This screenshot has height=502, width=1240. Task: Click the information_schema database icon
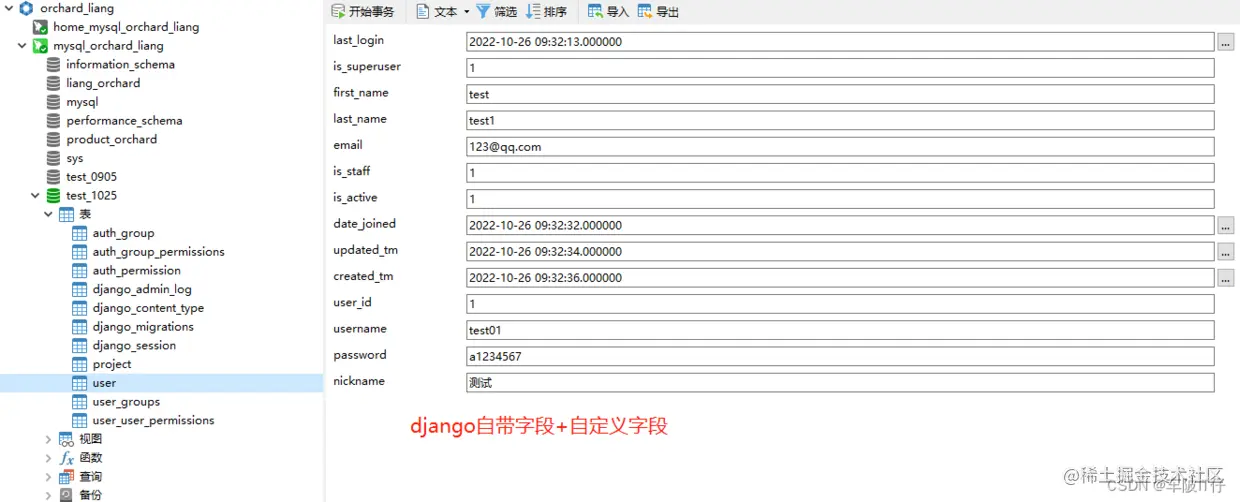[x=53, y=64]
